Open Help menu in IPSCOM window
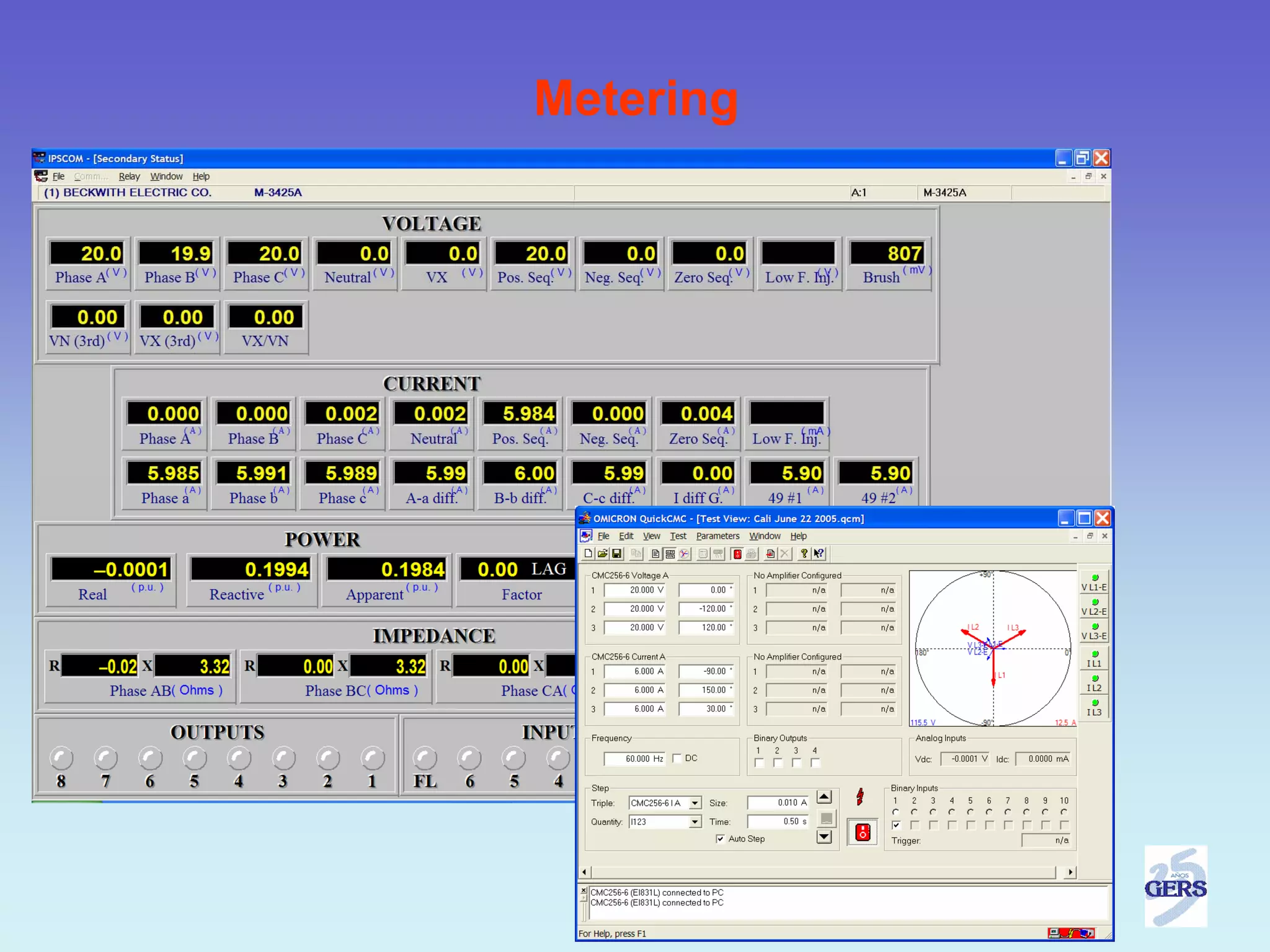This screenshot has height=952, width=1270. click(x=201, y=176)
